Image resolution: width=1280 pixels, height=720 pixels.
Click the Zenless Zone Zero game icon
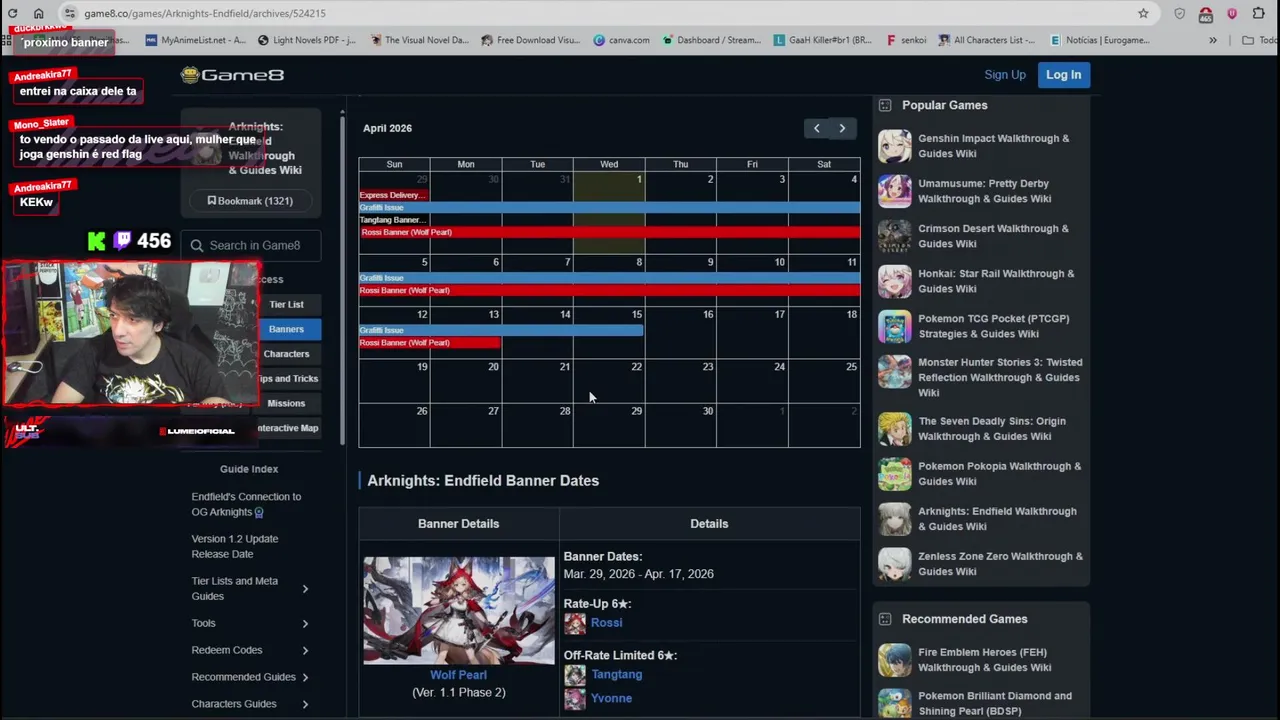tap(895, 564)
